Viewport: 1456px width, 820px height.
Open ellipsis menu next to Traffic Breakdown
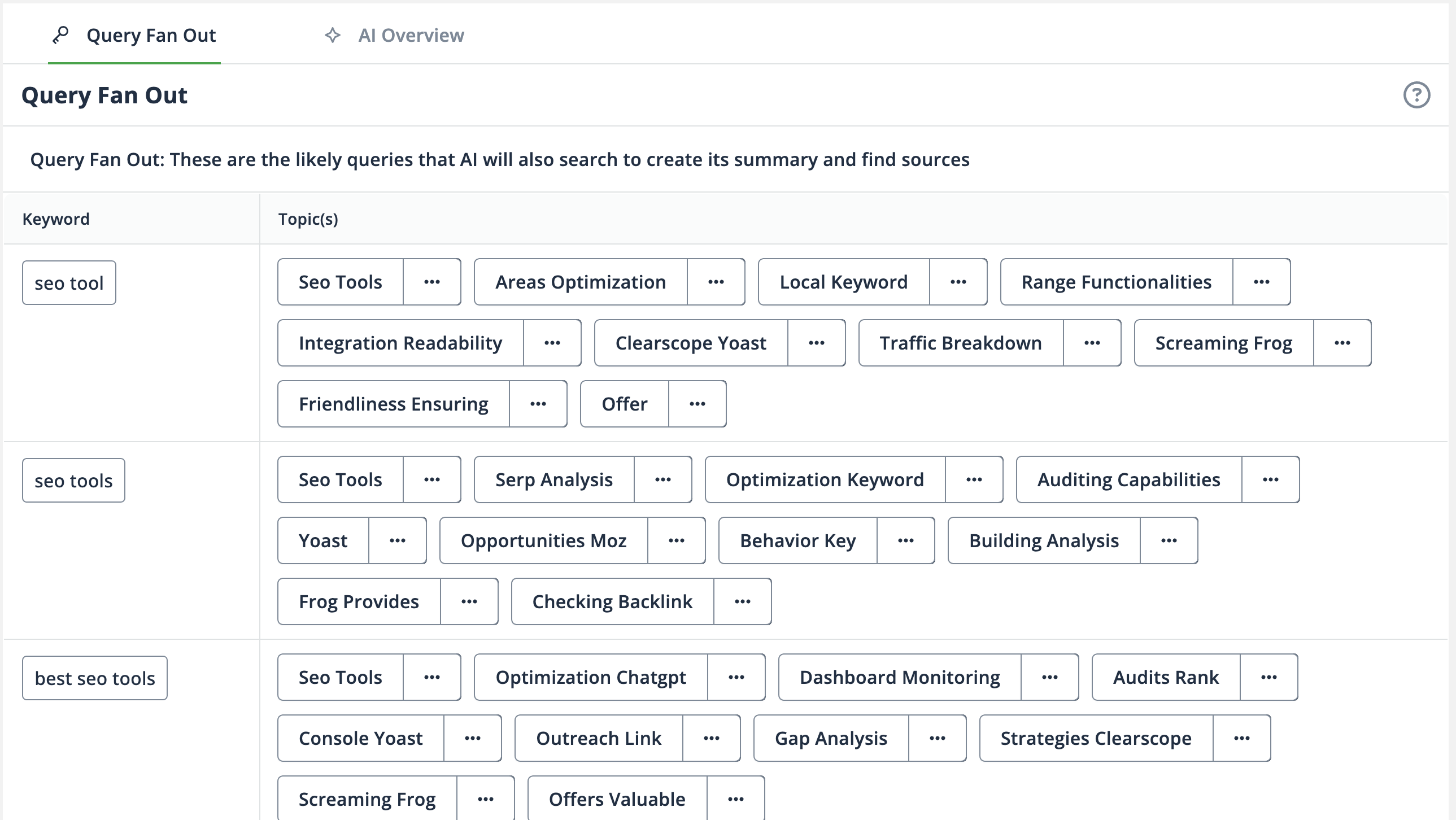pos(1091,343)
